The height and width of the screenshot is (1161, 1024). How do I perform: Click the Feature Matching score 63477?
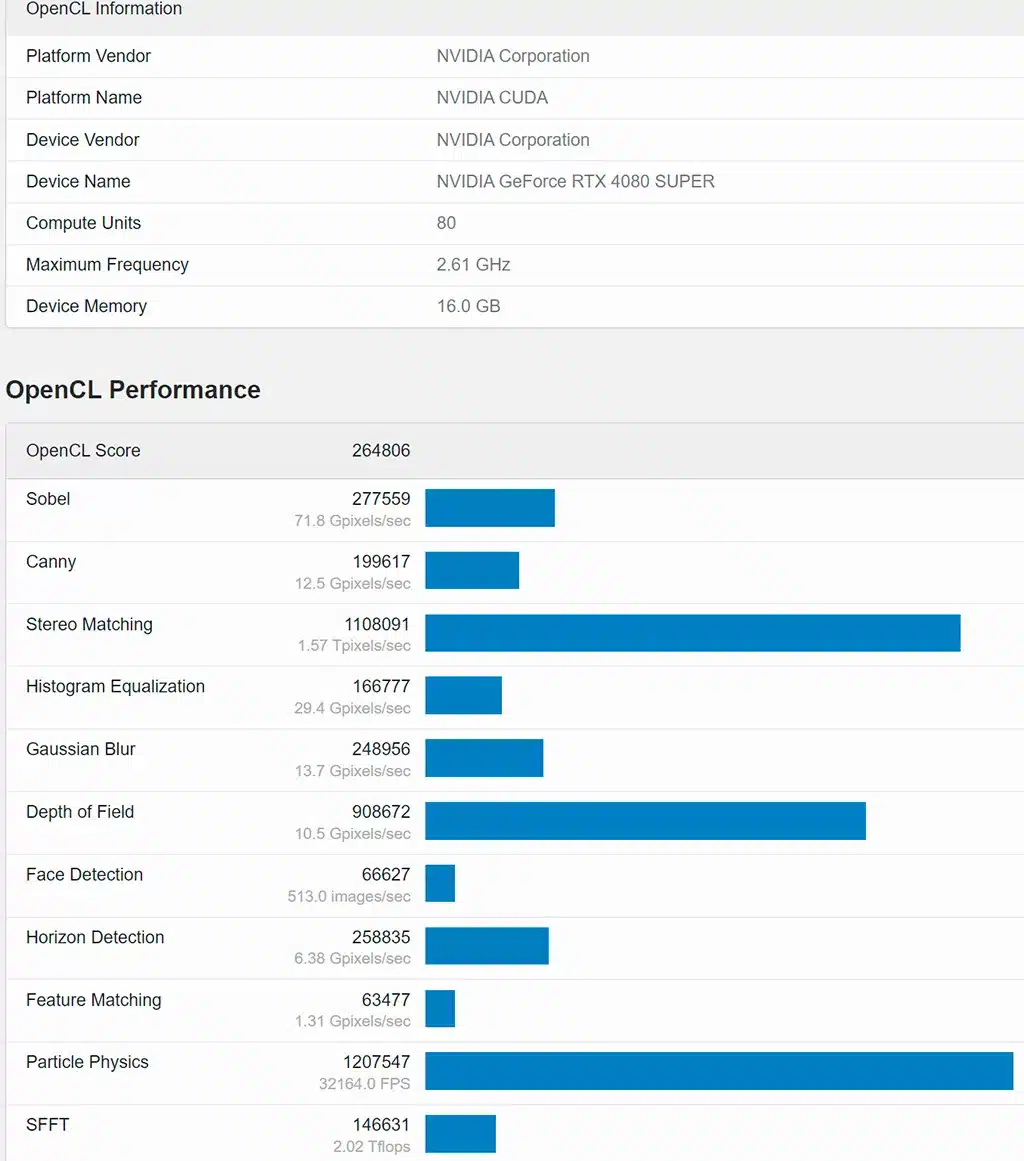pos(386,1000)
